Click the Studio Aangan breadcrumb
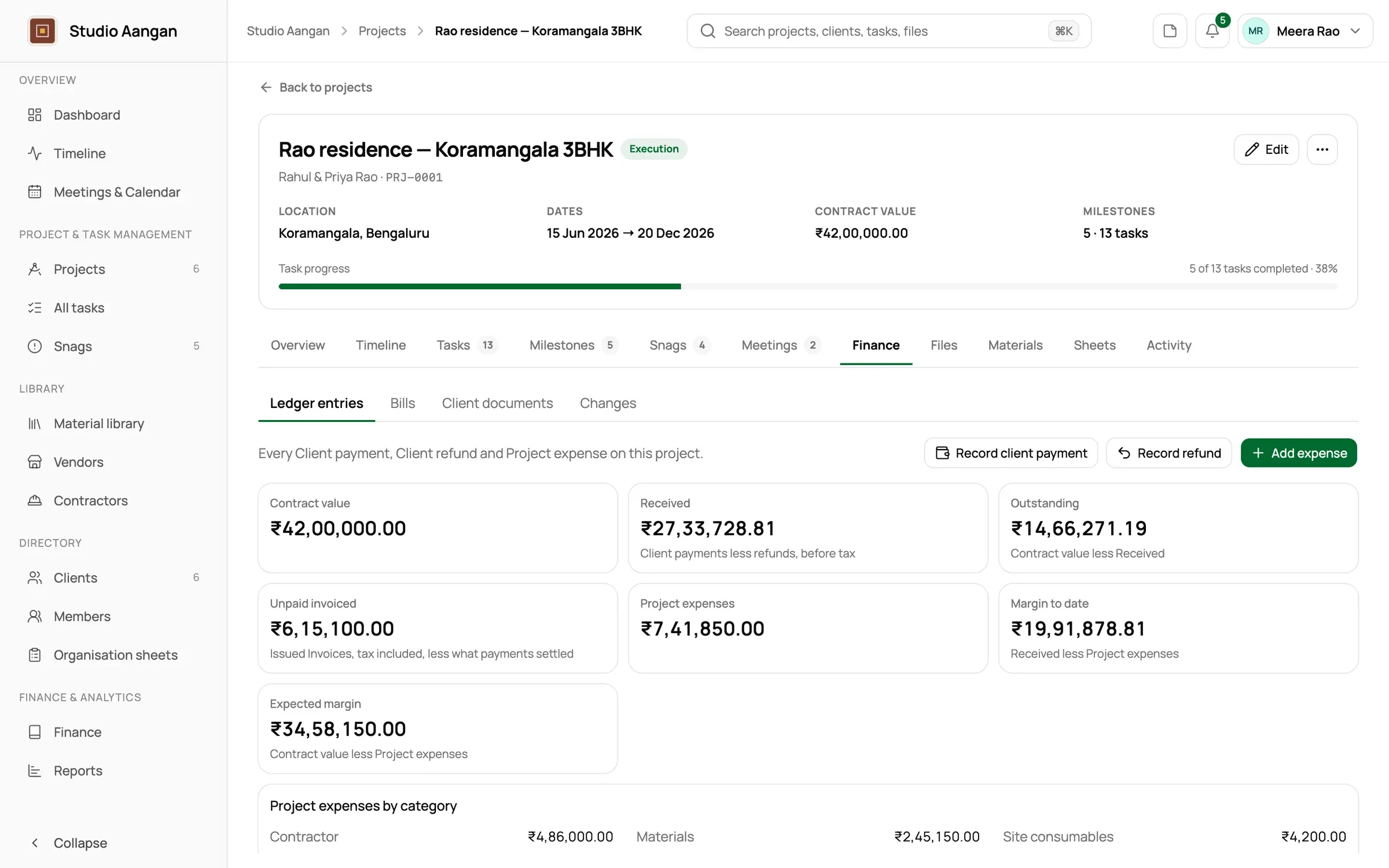Viewport: 1389px width, 868px height. [x=288, y=31]
